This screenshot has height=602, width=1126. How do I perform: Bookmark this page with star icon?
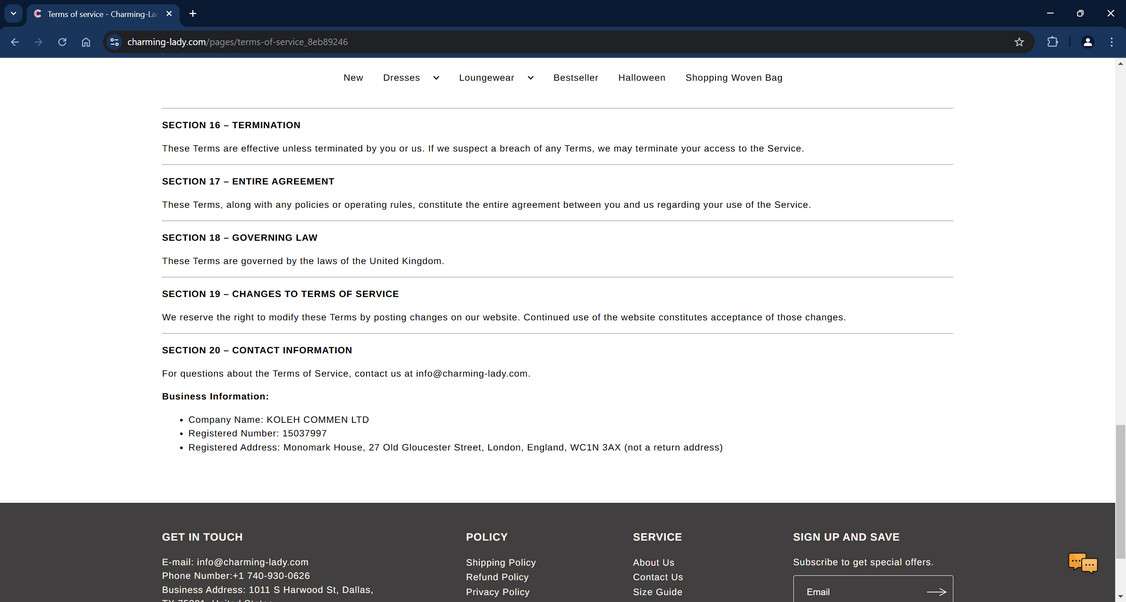pos(1019,42)
